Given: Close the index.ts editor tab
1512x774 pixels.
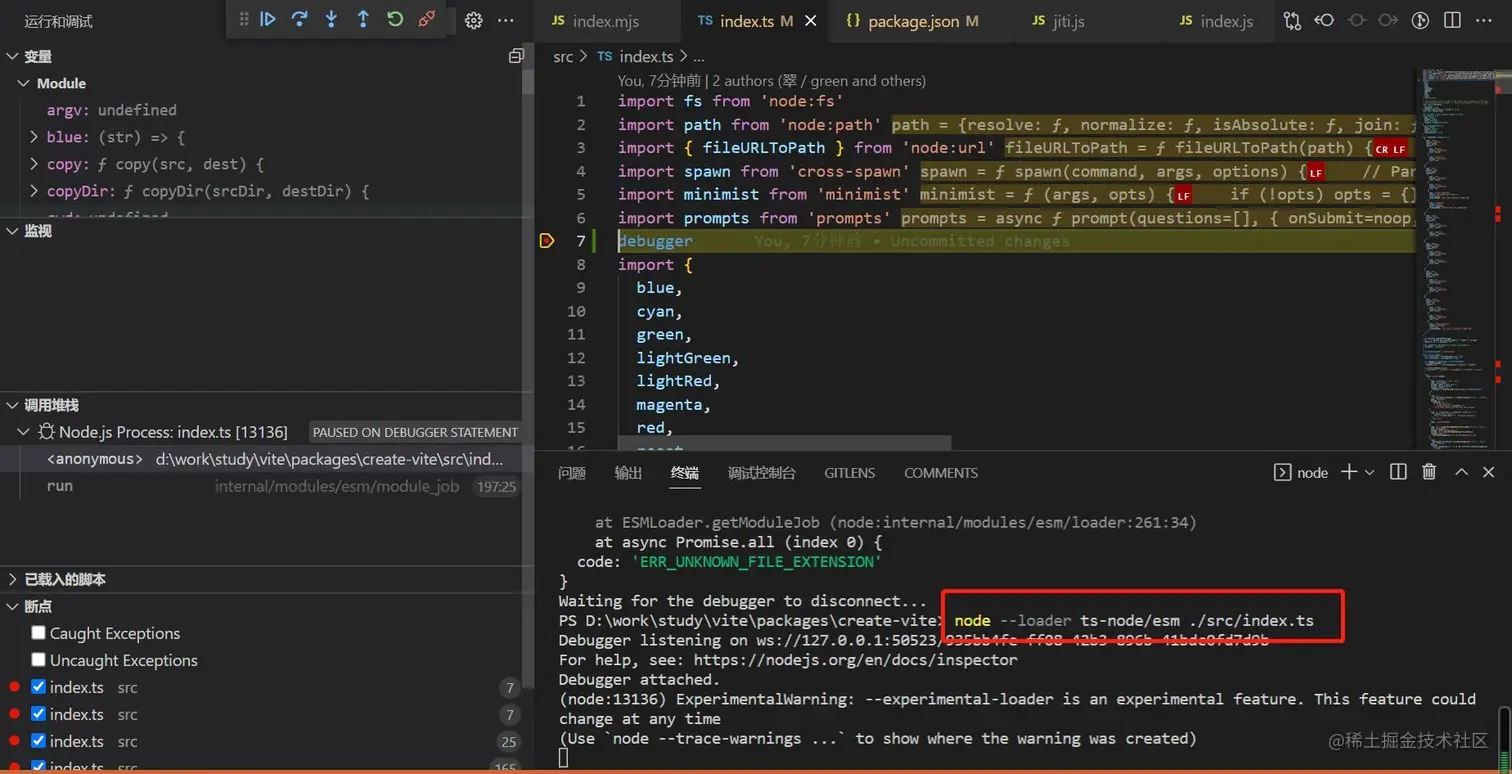Looking at the screenshot, I should click(x=810, y=21).
